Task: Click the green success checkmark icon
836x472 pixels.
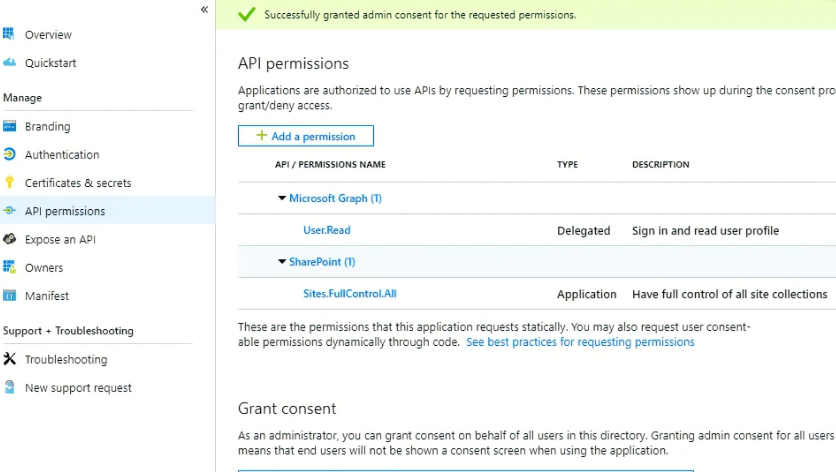Action: click(246, 14)
